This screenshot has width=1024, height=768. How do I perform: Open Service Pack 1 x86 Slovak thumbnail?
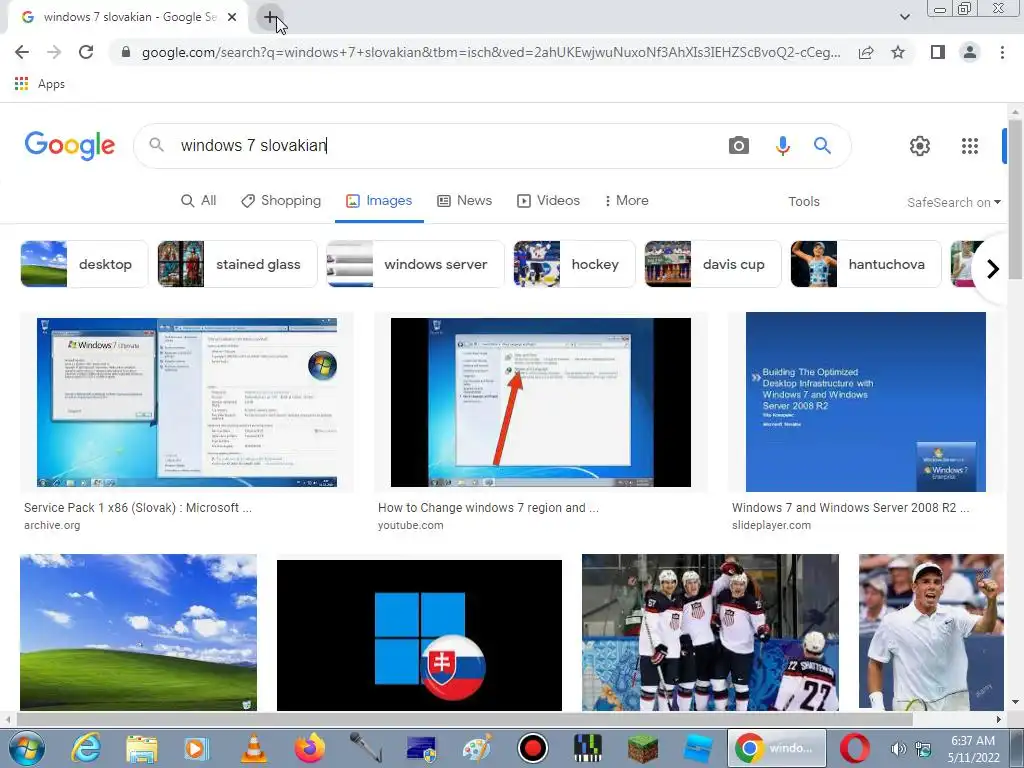187,402
